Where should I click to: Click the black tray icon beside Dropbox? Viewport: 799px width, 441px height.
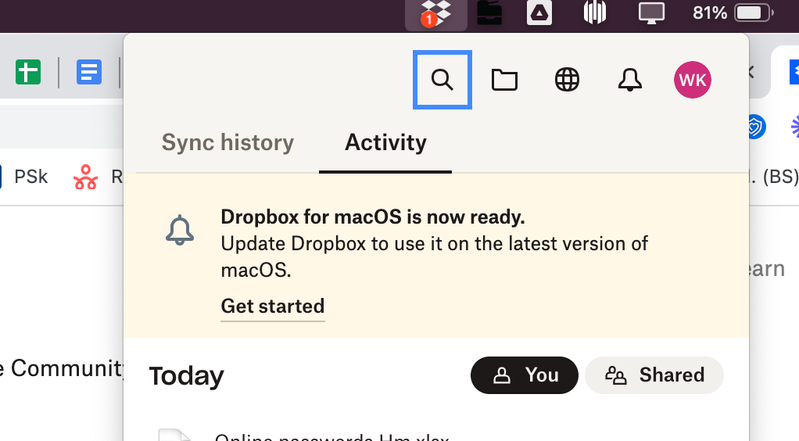click(490, 13)
